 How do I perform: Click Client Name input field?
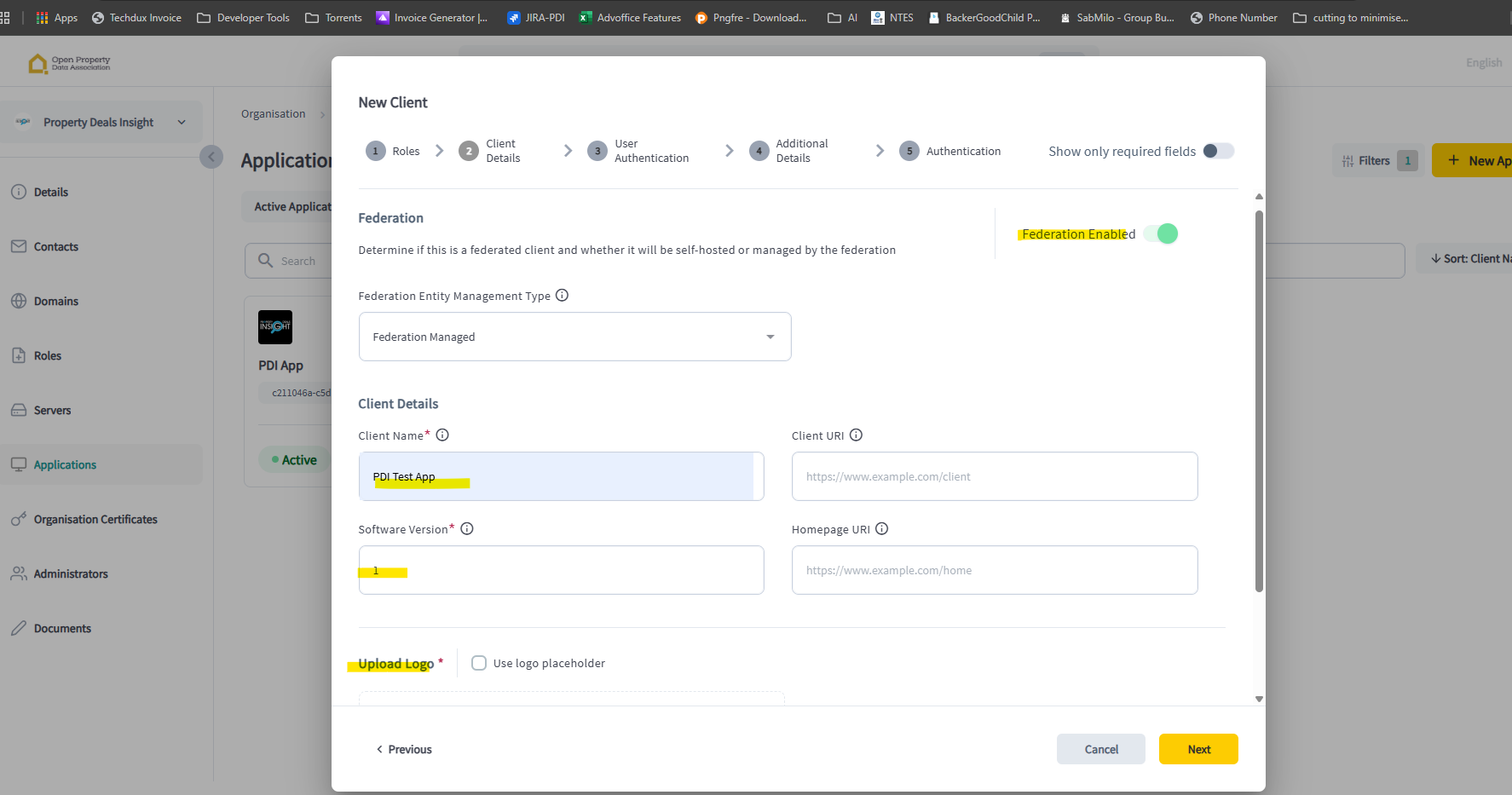coord(561,476)
